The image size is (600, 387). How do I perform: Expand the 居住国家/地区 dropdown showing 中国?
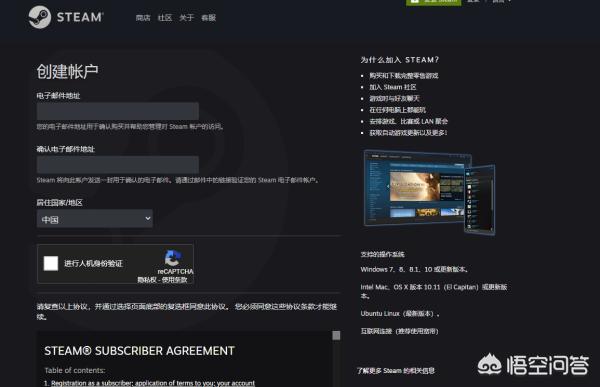point(95,219)
